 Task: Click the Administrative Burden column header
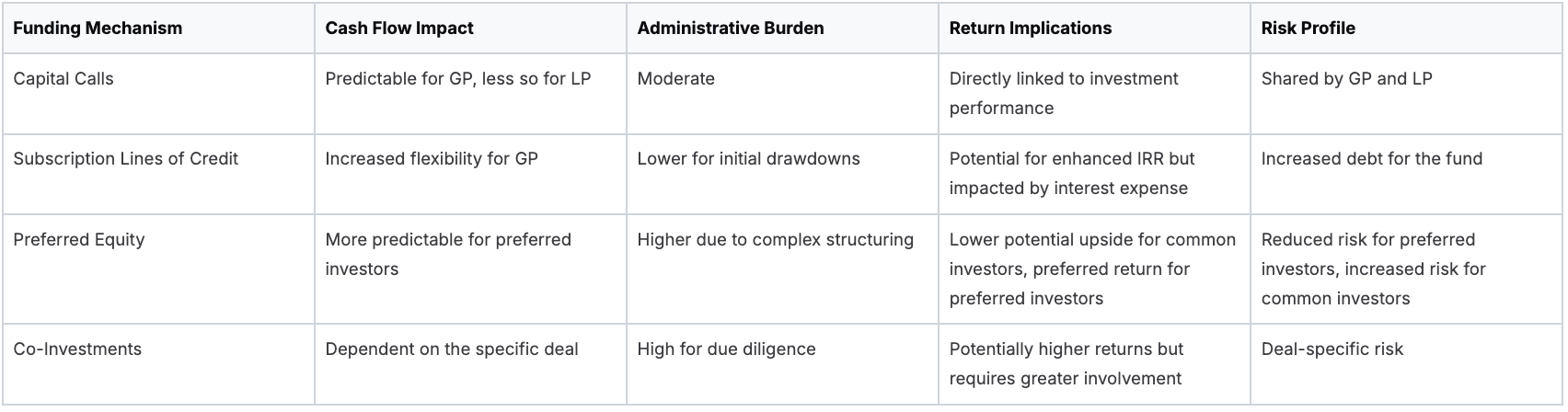pos(731,29)
